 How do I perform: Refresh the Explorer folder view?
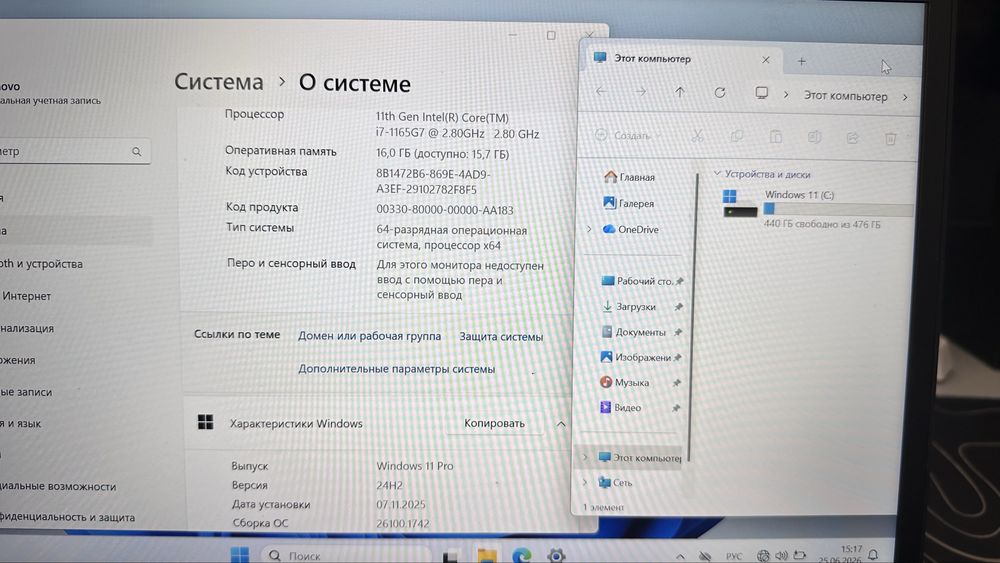tap(720, 93)
